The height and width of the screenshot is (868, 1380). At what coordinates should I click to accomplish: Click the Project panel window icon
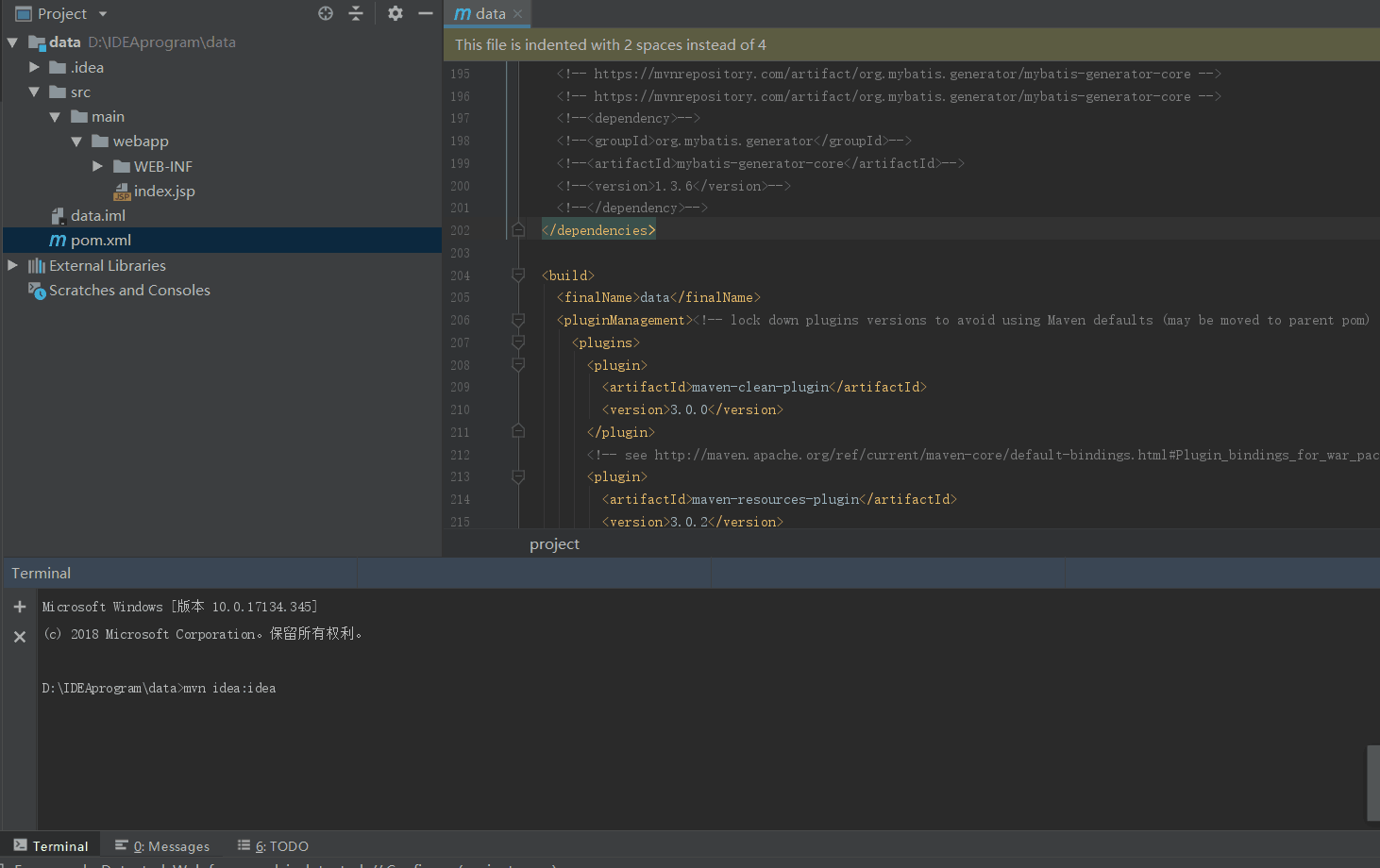(x=24, y=14)
